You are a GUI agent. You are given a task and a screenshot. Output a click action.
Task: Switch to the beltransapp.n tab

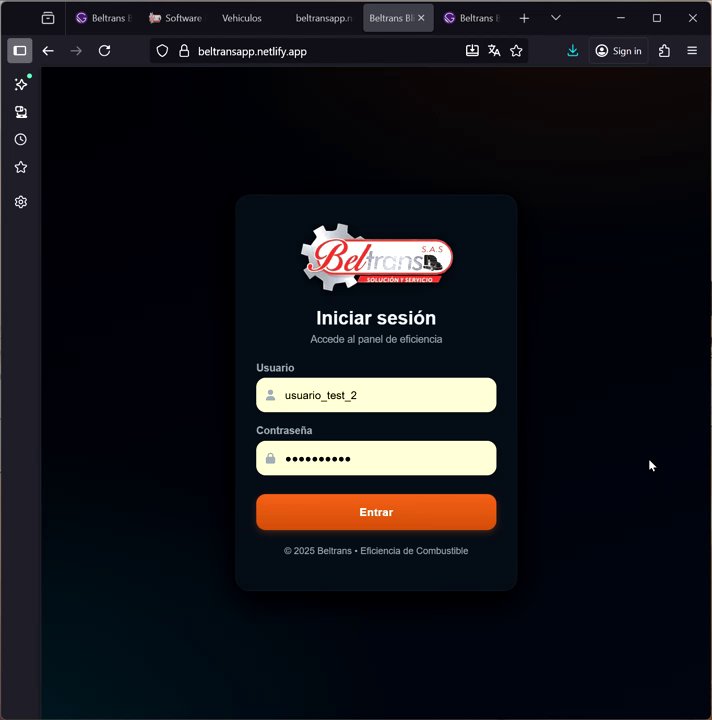tap(324, 18)
